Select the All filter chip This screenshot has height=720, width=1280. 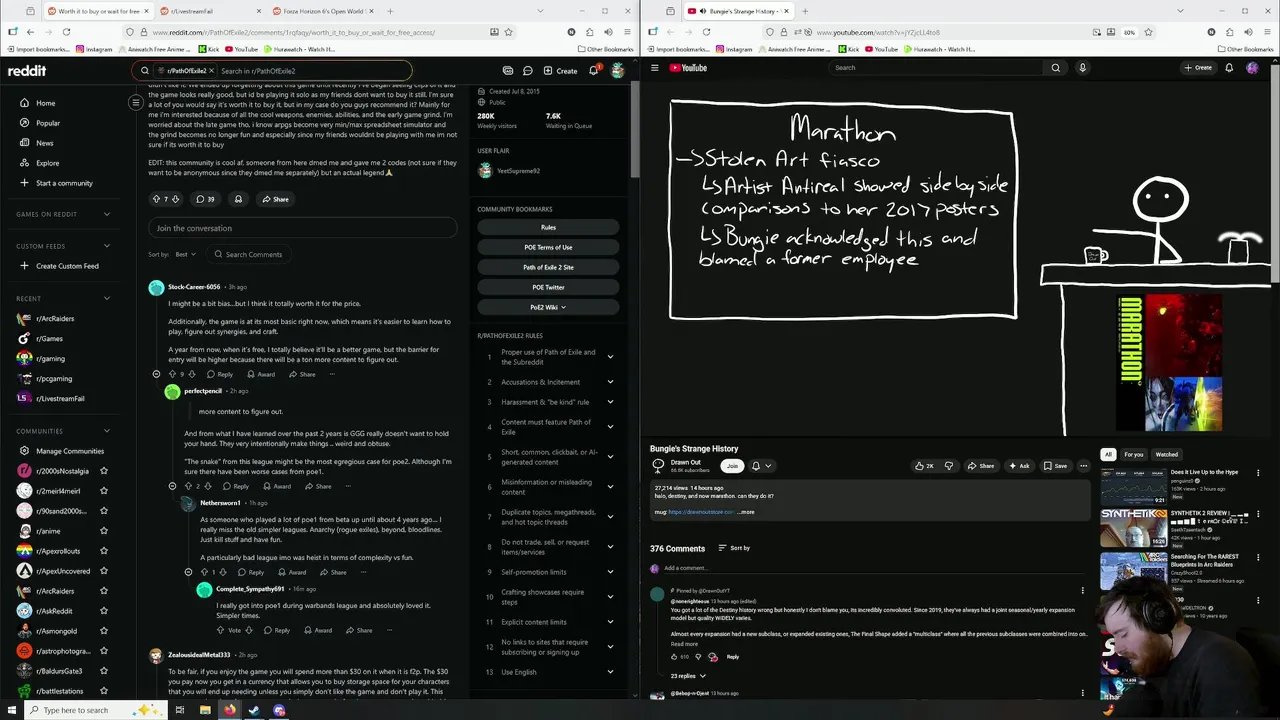coord(1108,454)
